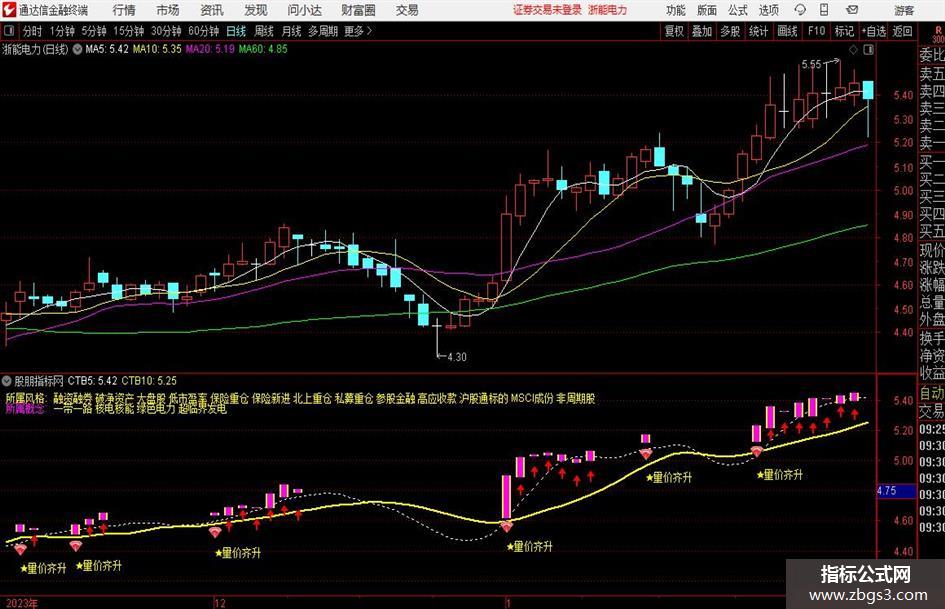
Task: Click the 叠加 overlay button
Action: pyautogui.click(x=702, y=31)
